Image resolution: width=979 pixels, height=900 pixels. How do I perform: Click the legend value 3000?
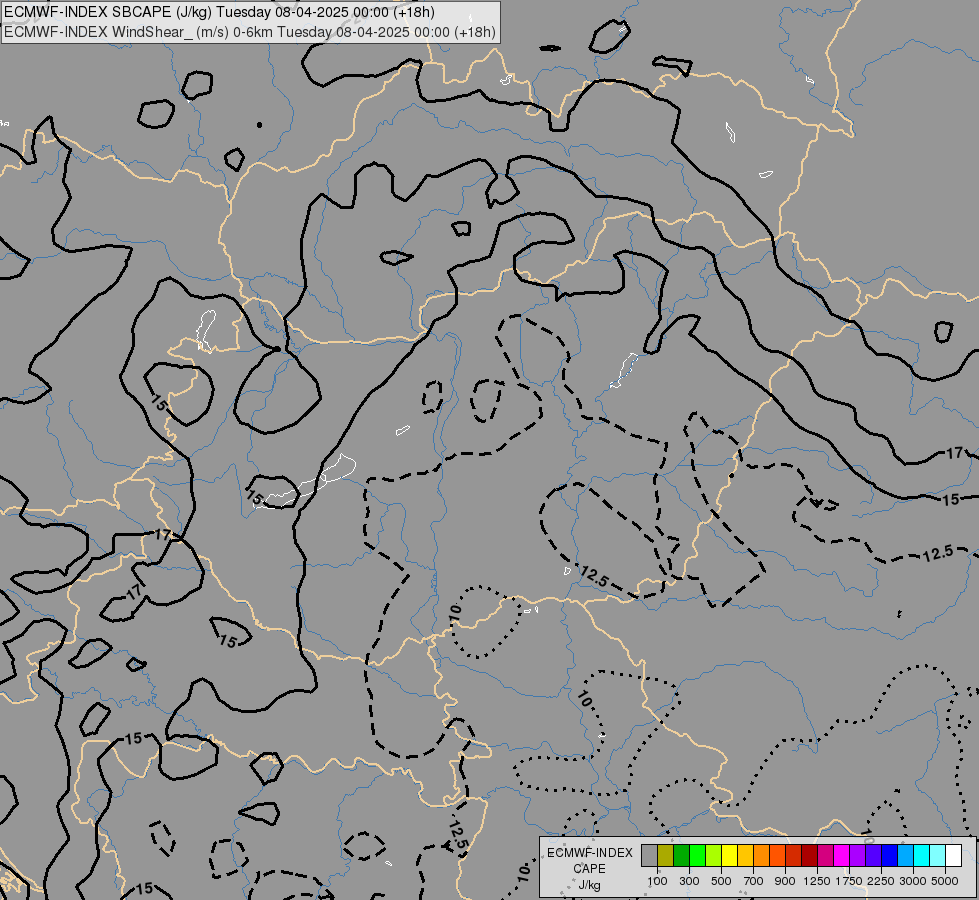point(913,881)
